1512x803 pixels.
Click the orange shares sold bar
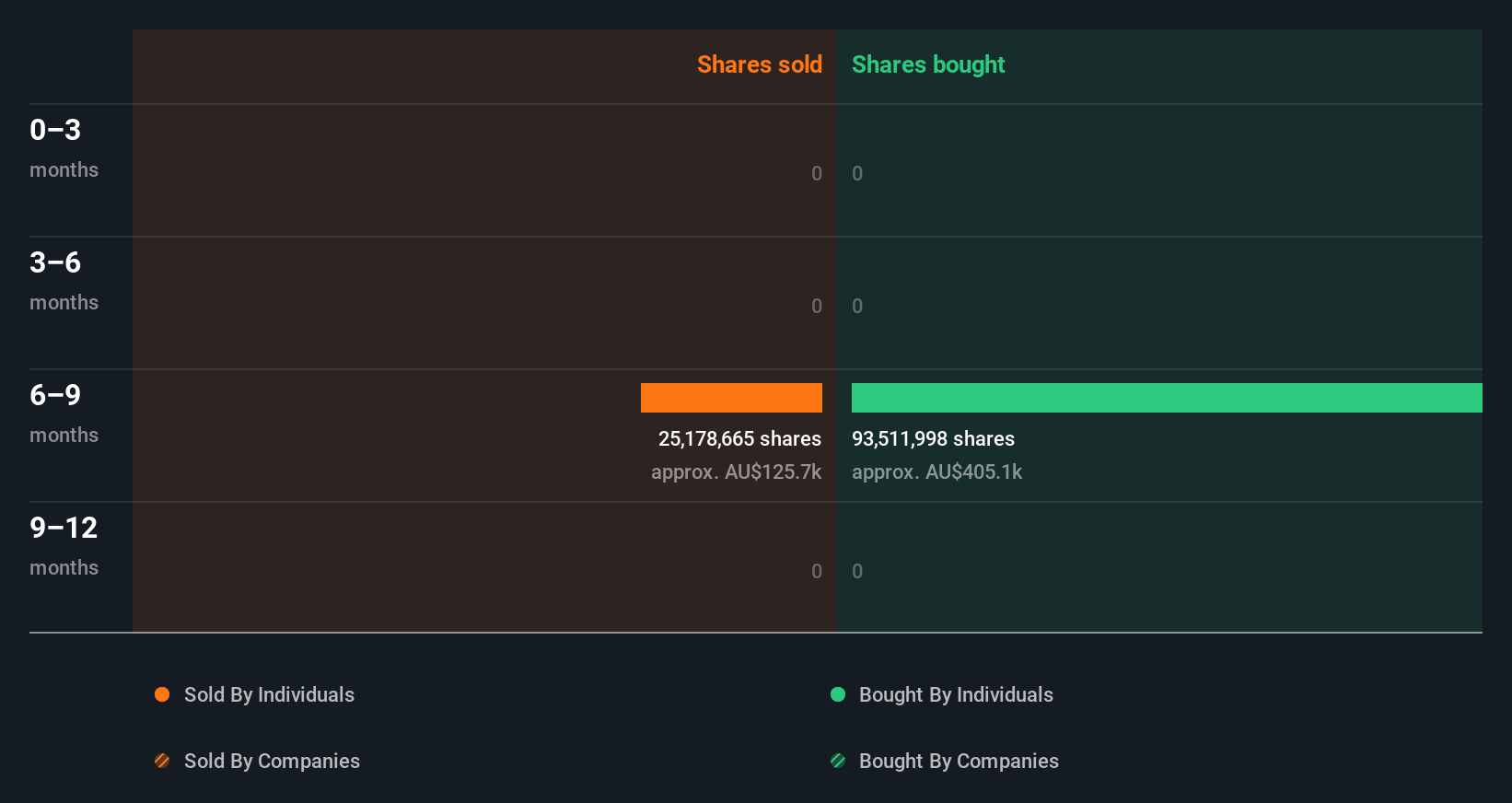731,398
